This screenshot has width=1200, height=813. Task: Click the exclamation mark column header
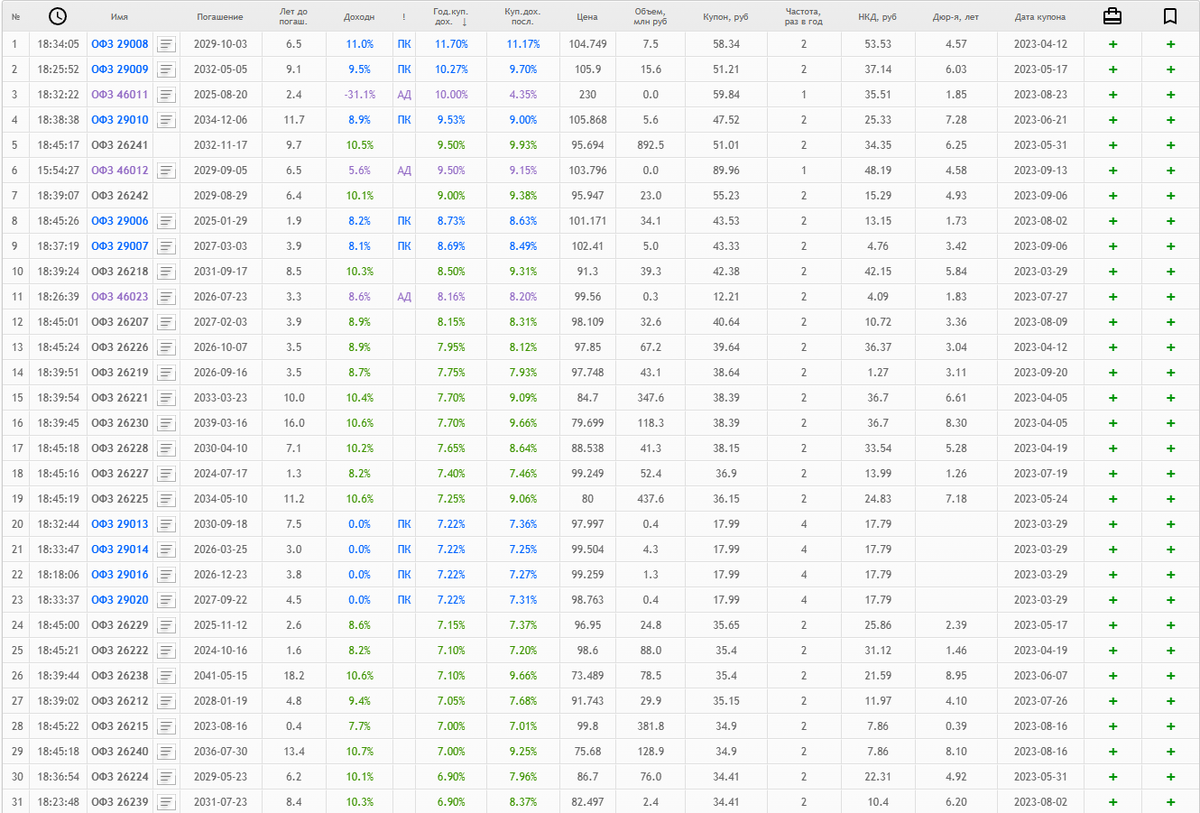[x=403, y=17]
